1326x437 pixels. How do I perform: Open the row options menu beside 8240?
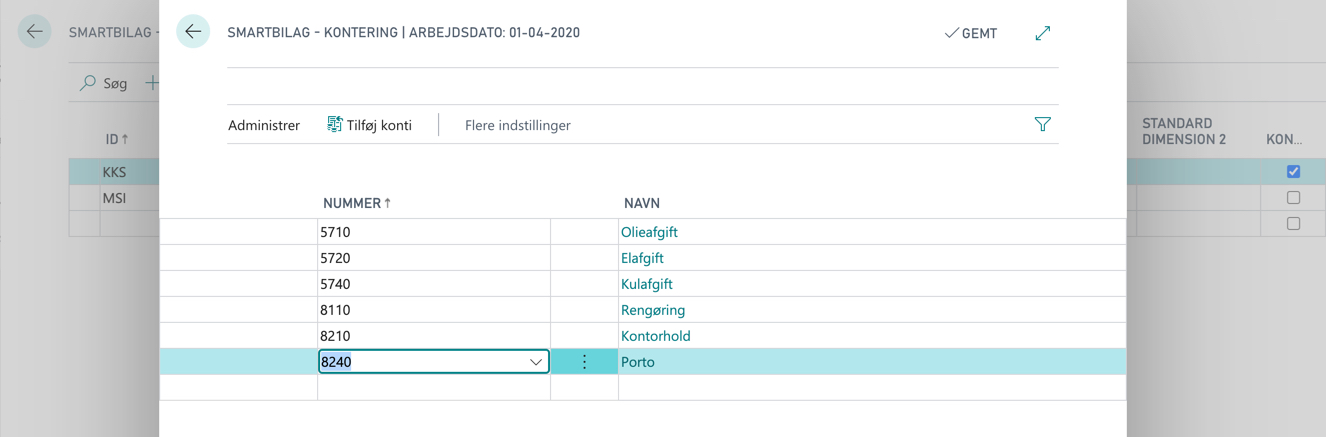(x=585, y=362)
